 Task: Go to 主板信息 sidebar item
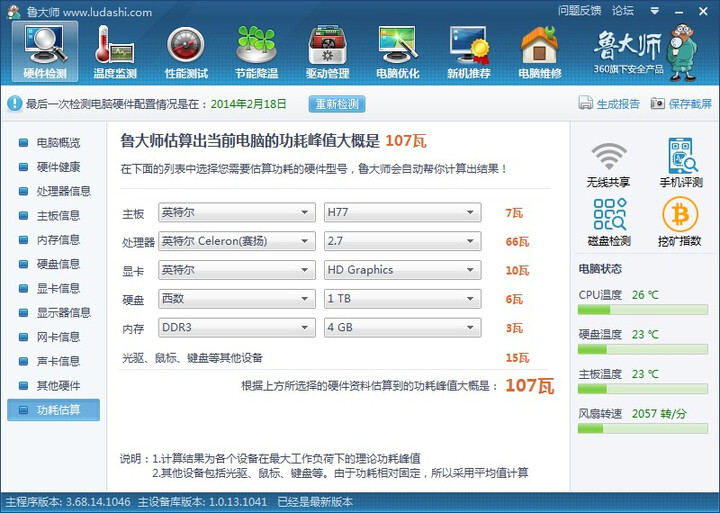pos(53,216)
